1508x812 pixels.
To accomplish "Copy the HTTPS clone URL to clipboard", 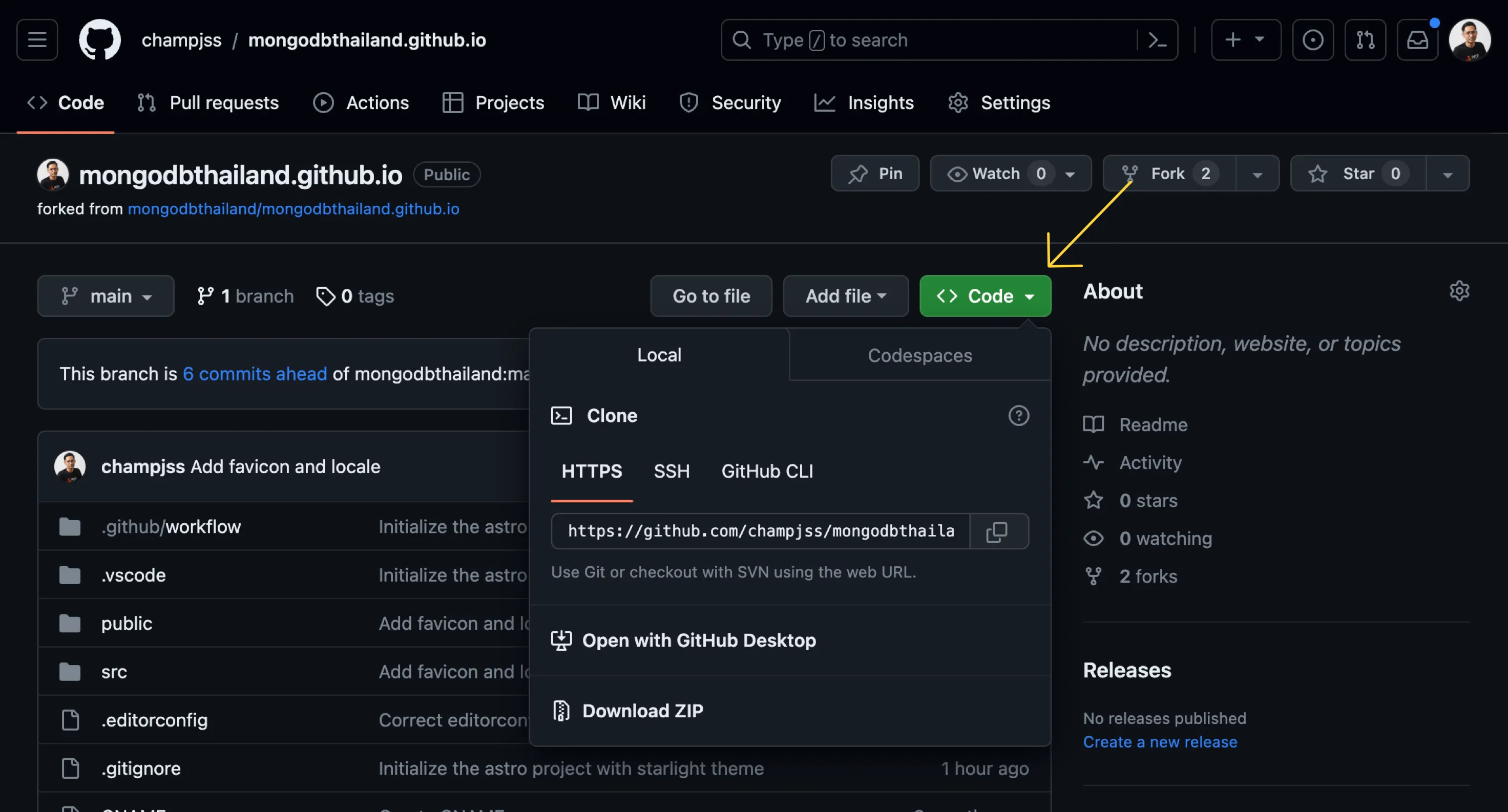I will 997,531.
